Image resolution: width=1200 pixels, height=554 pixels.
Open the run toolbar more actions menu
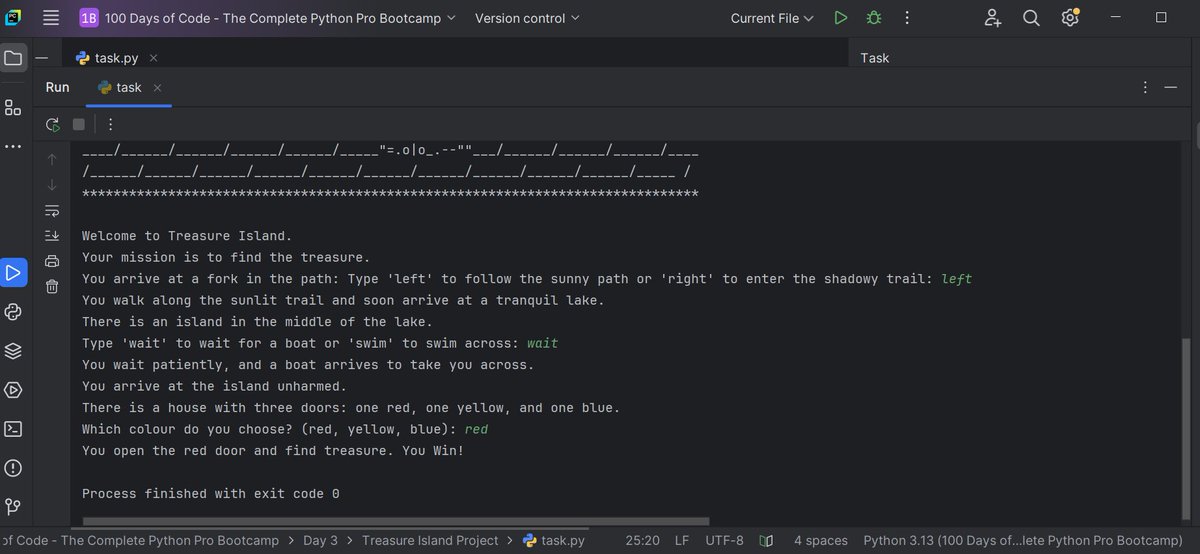coord(110,124)
